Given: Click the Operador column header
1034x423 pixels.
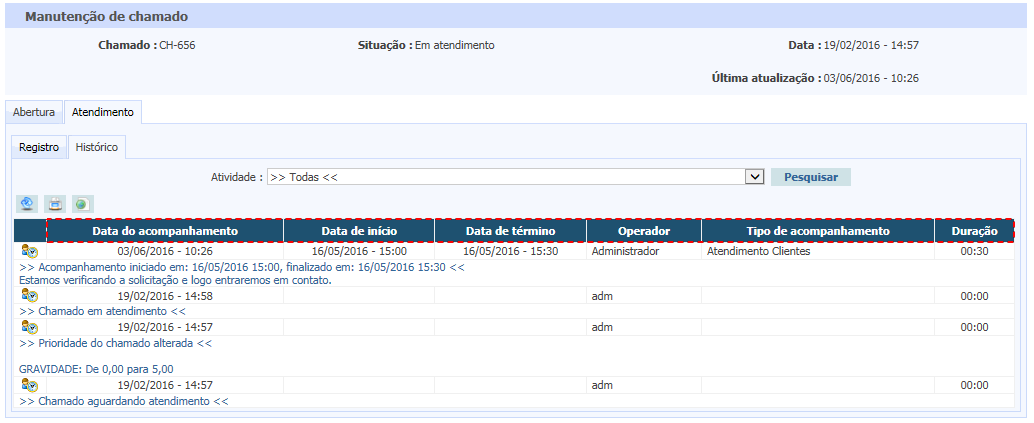Looking at the screenshot, I should coord(644,231).
